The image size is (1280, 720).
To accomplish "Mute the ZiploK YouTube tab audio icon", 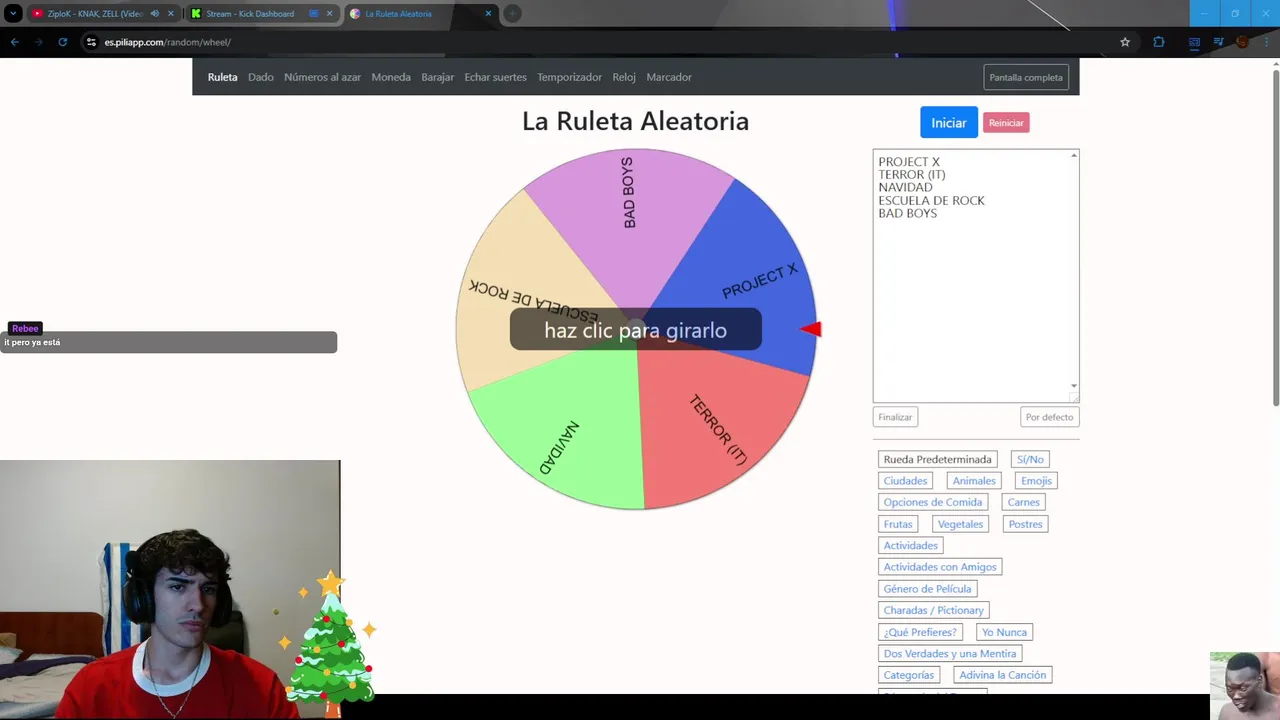I will [154, 14].
